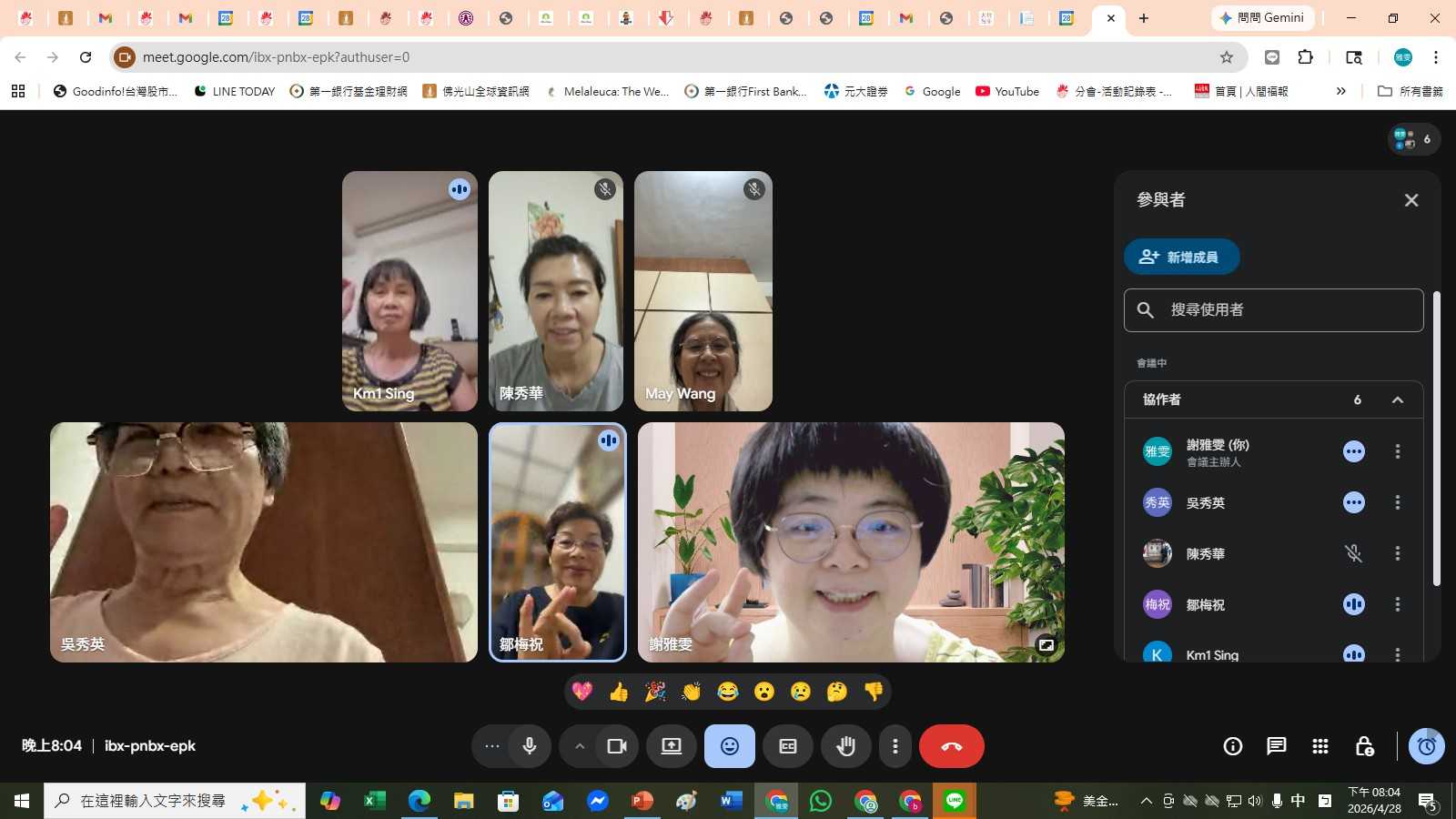
Task: Open the YouTube bookmark
Action: (x=1007, y=91)
